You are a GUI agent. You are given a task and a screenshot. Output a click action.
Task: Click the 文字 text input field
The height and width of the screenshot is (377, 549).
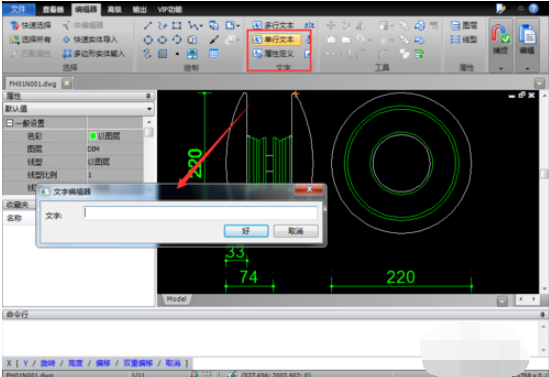point(200,213)
